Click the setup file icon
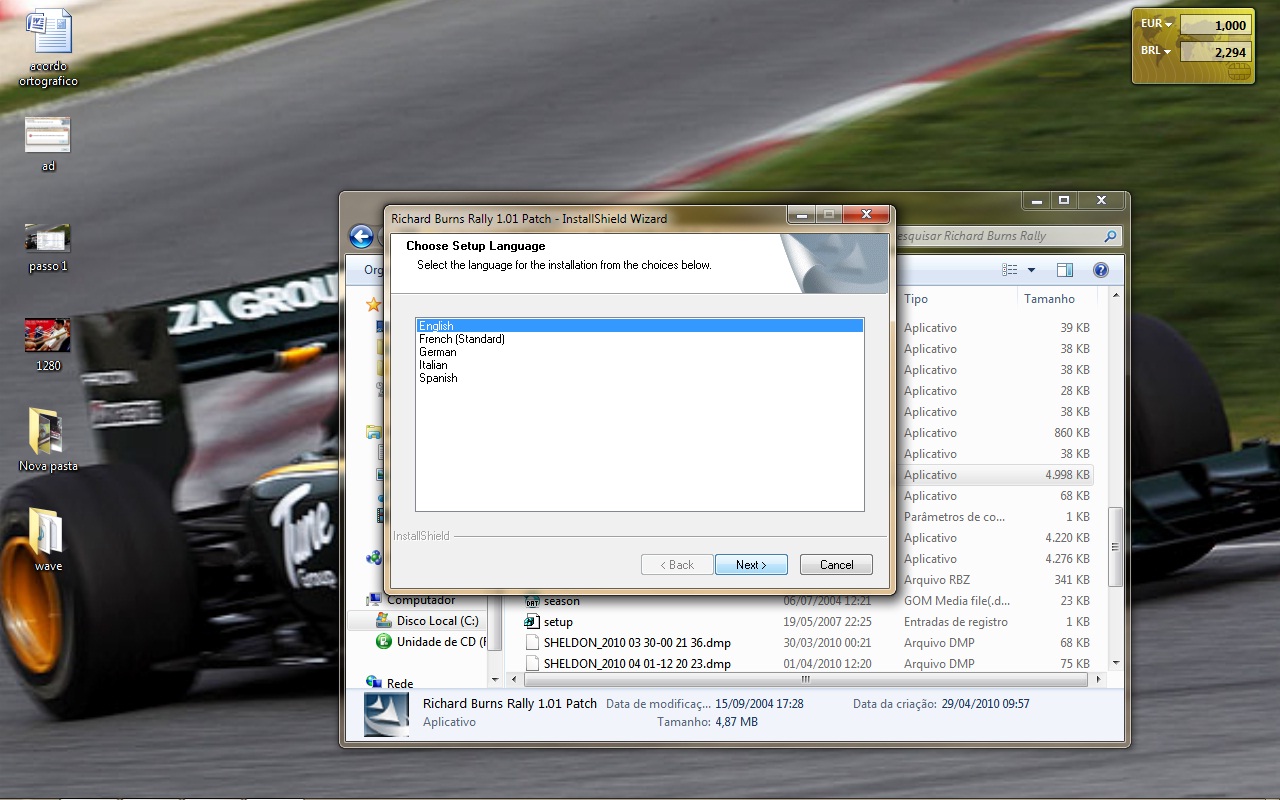1280x800 pixels. (532, 622)
